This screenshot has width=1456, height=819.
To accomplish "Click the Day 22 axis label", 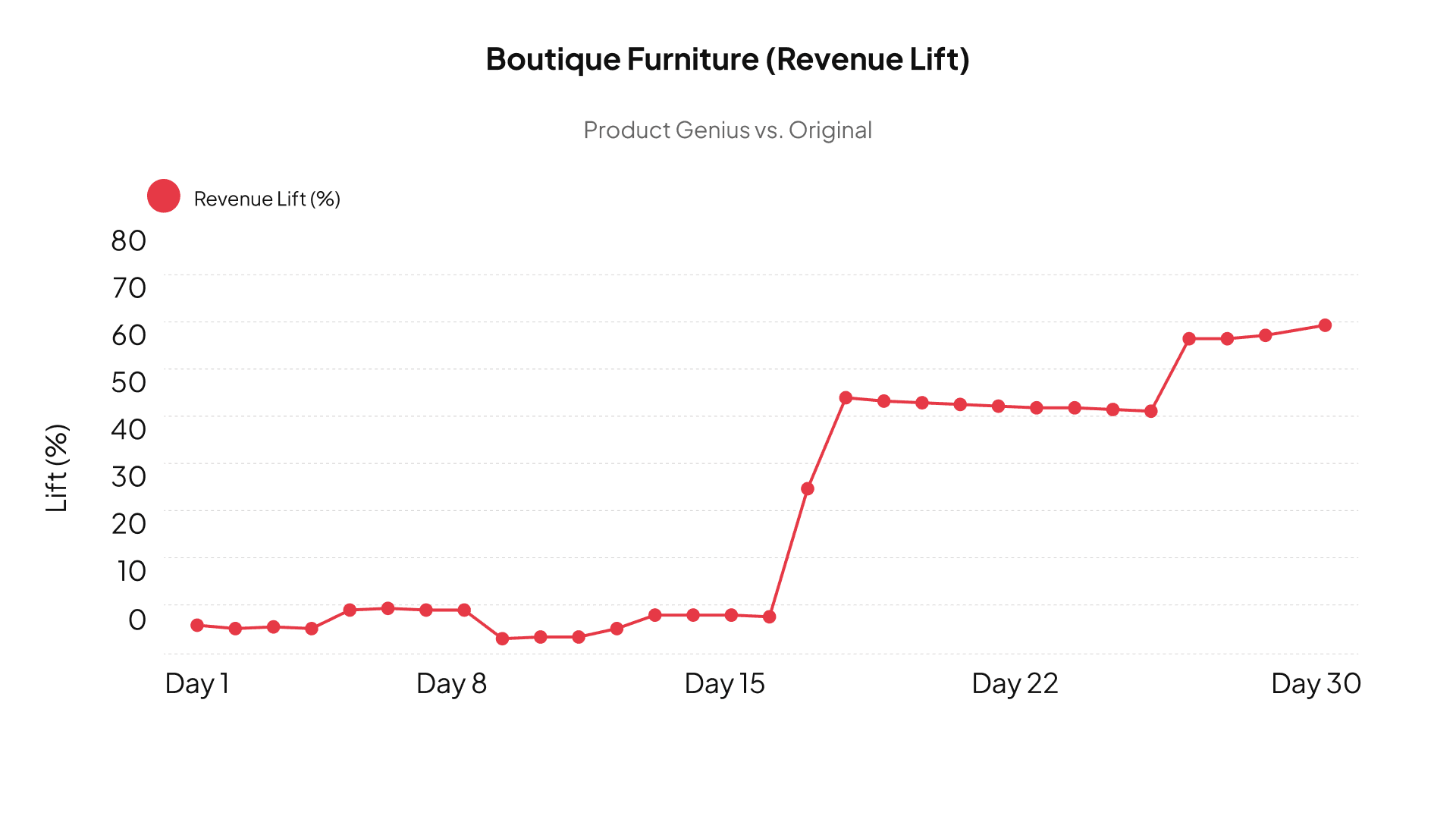I will 1014,683.
